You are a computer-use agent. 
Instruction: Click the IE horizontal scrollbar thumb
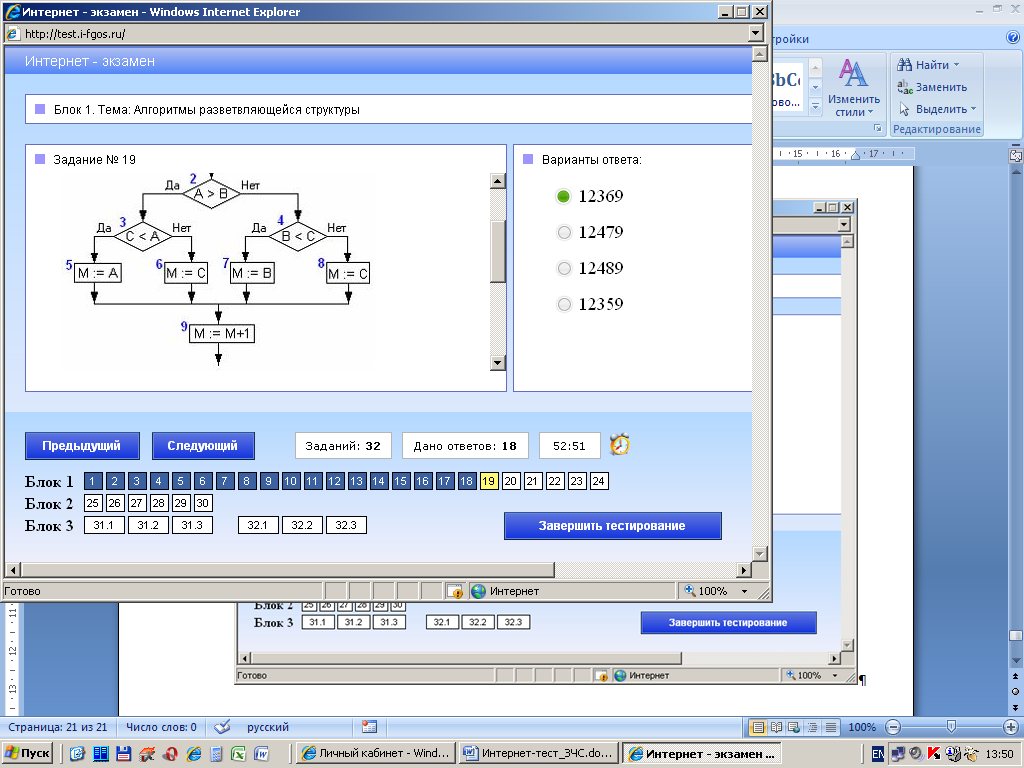[x=288, y=569]
